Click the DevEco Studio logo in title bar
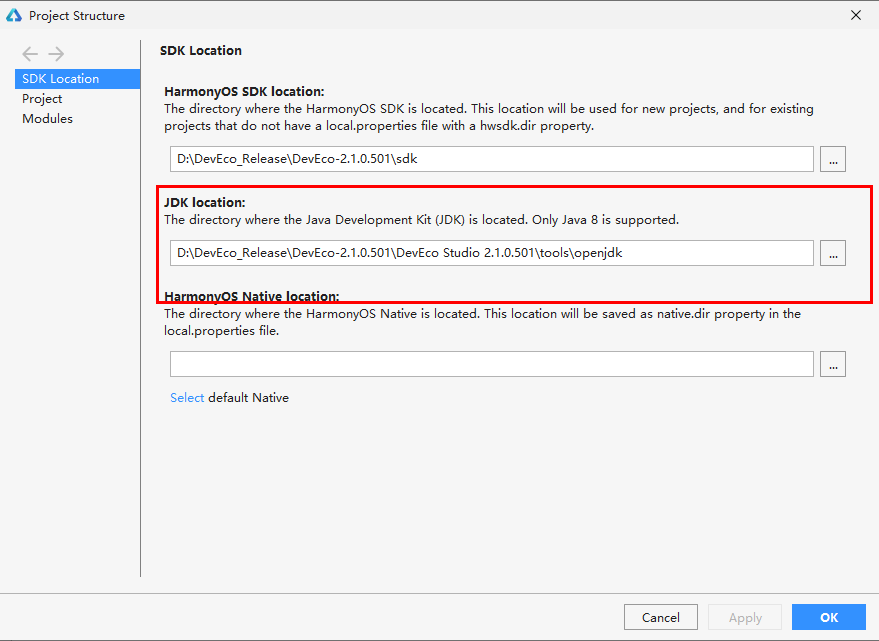The image size is (879, 641). coord(13,15)
